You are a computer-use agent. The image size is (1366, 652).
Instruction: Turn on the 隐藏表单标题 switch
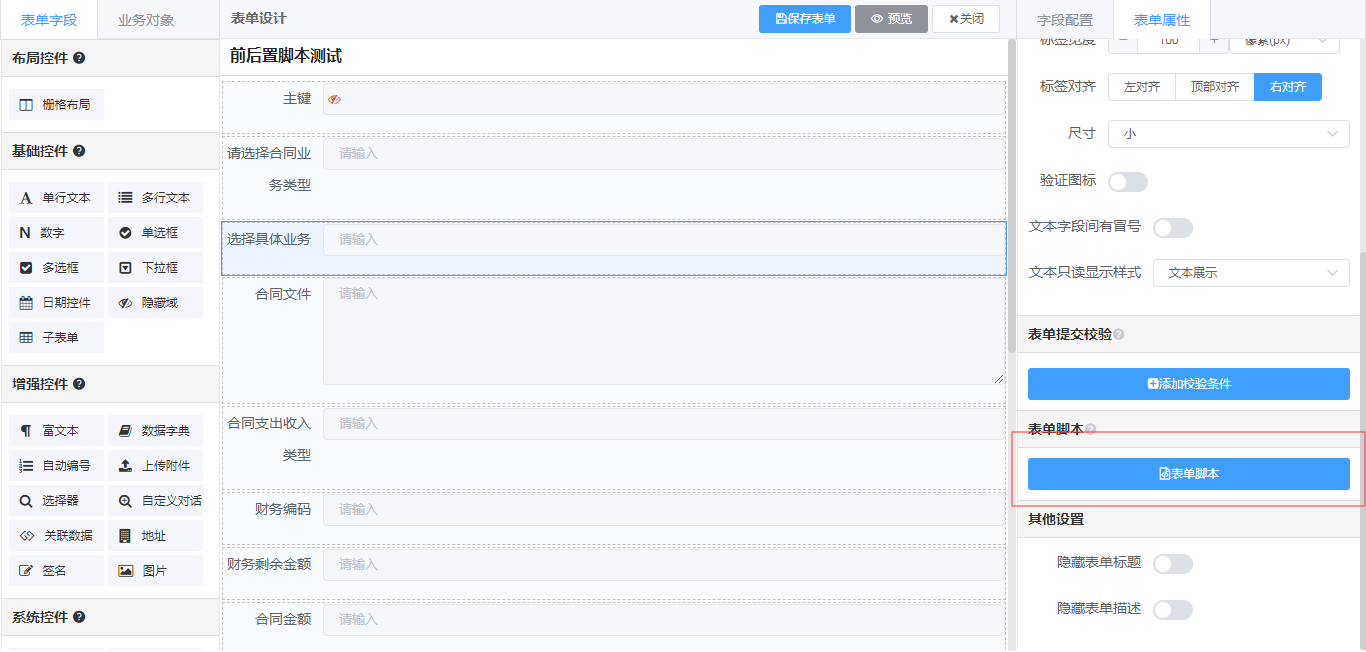coord(1172,564)
